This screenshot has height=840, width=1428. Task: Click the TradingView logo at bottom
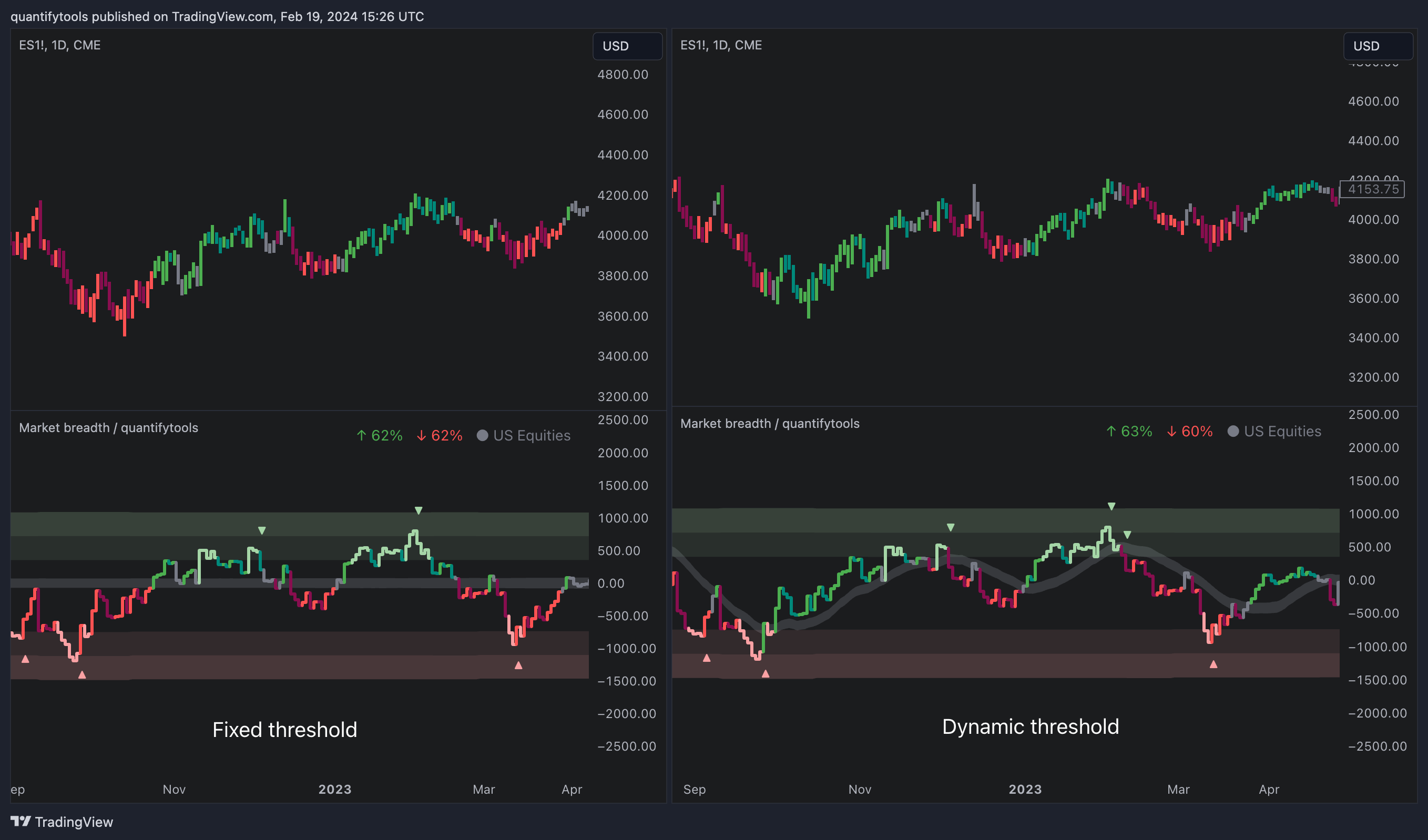point(21,821)
